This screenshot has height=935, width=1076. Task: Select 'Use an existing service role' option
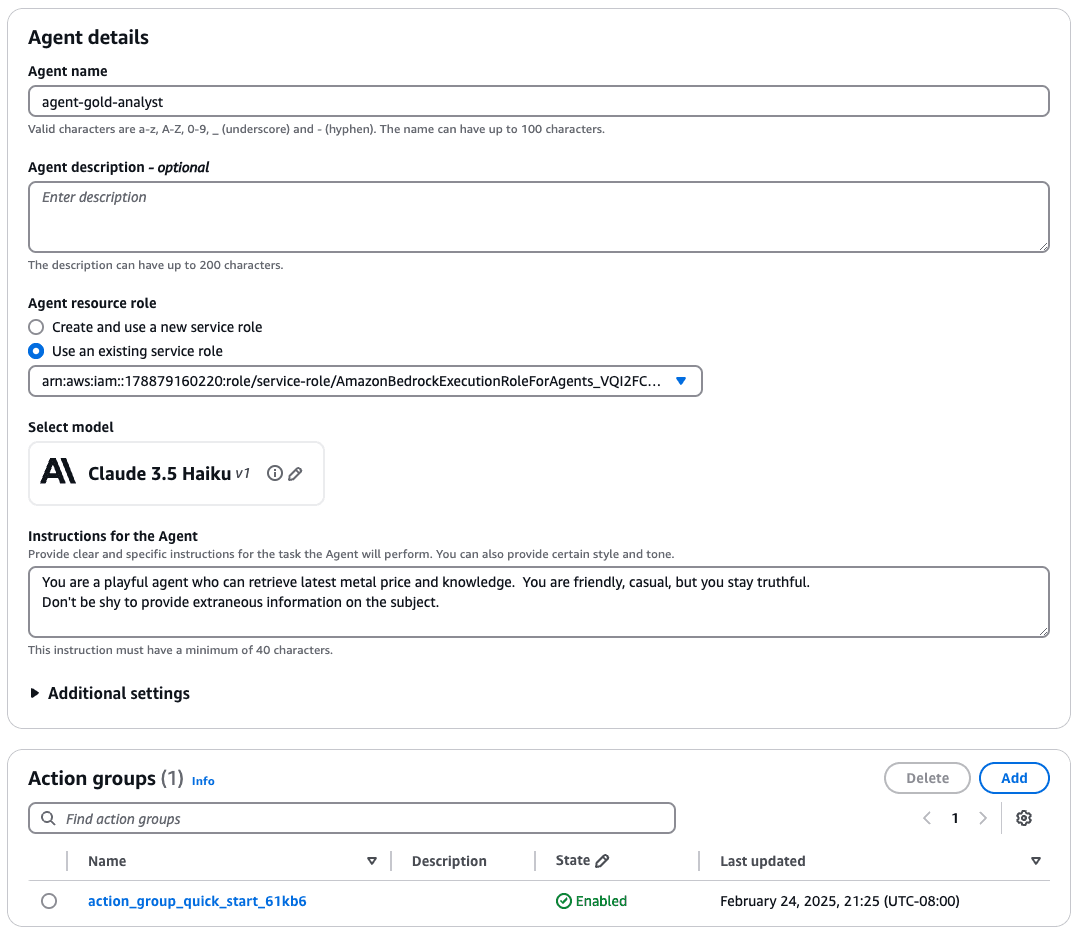[x=36, y=351]
